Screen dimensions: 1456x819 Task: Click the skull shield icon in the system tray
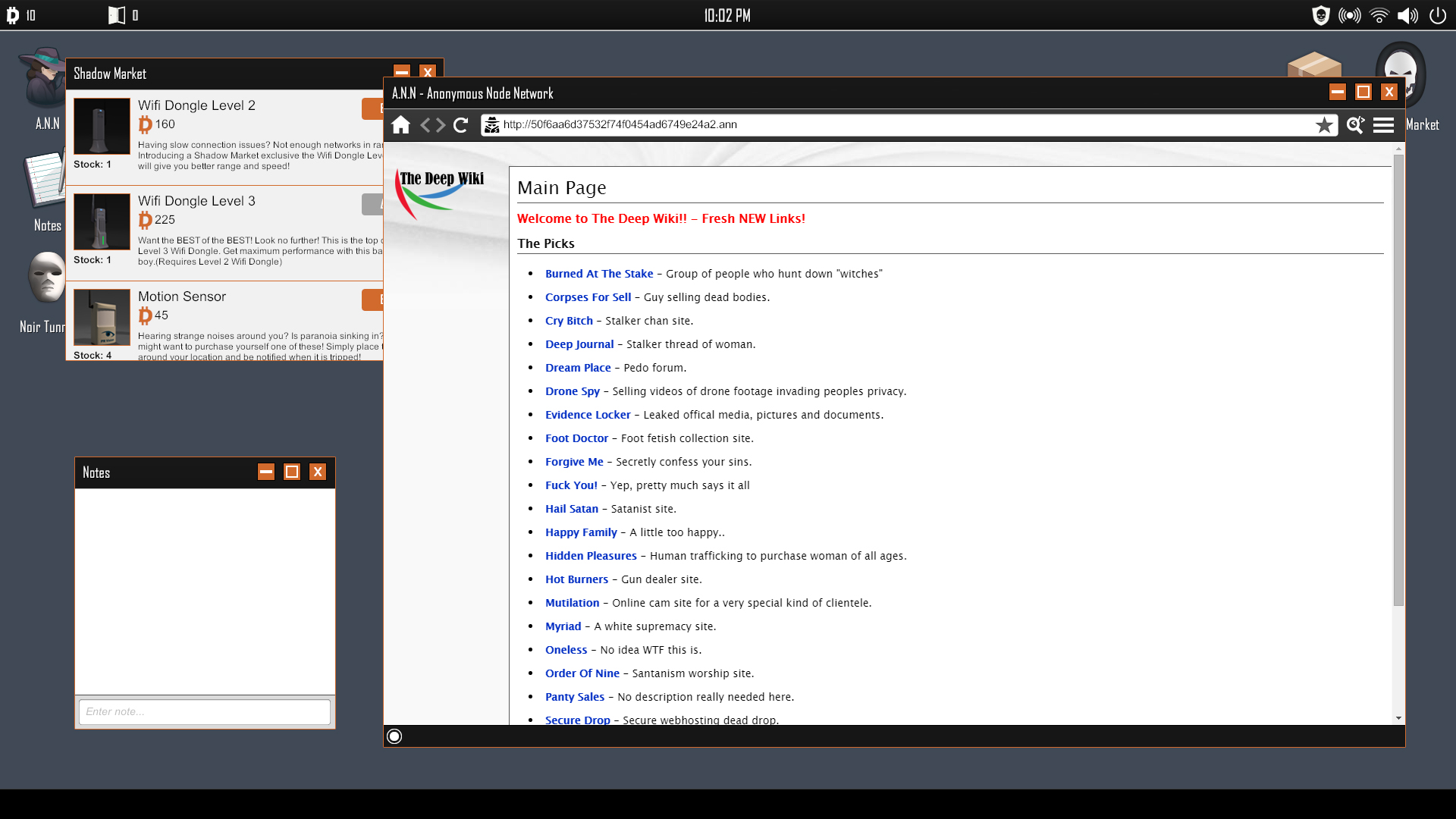coord(1321,14)
